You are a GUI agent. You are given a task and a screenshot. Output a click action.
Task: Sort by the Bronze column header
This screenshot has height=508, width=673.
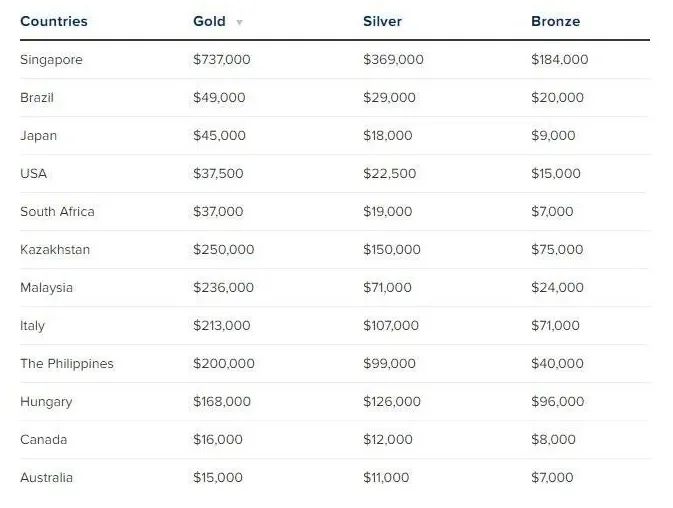[x=555, y=21]
